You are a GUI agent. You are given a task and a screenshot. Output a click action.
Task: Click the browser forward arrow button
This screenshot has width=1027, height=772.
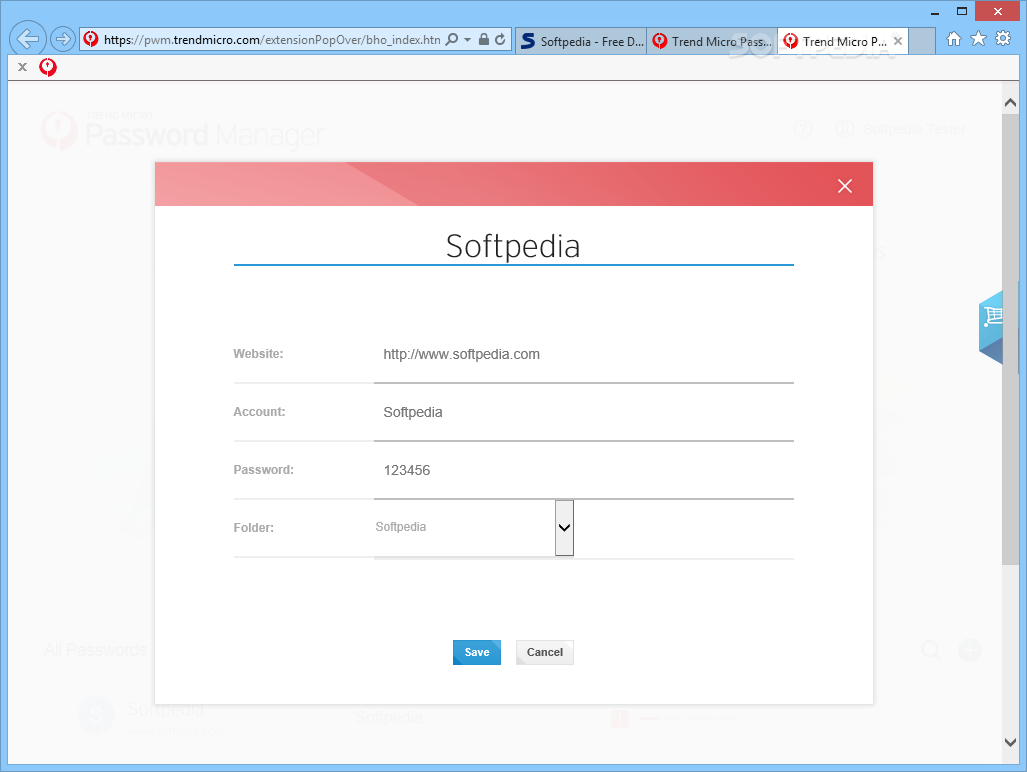coord(63,39)
